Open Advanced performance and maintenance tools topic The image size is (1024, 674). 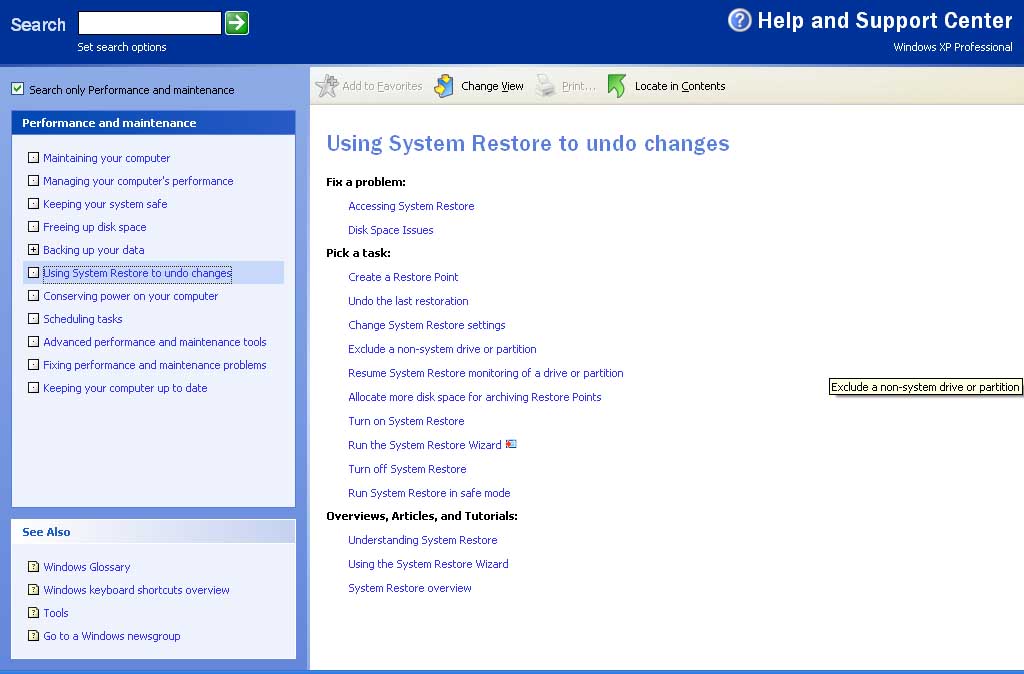tap(155, 342)
